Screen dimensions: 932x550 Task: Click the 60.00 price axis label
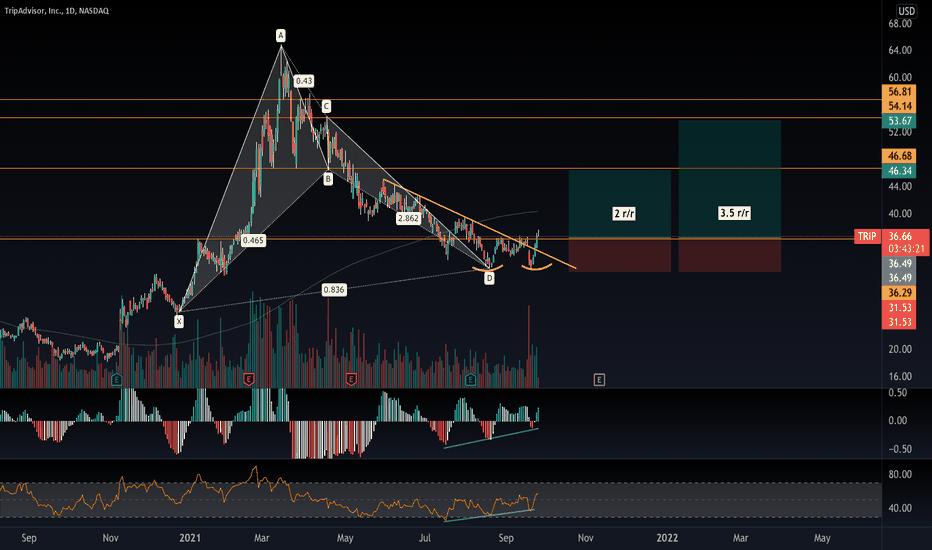(x=900, y=77)
